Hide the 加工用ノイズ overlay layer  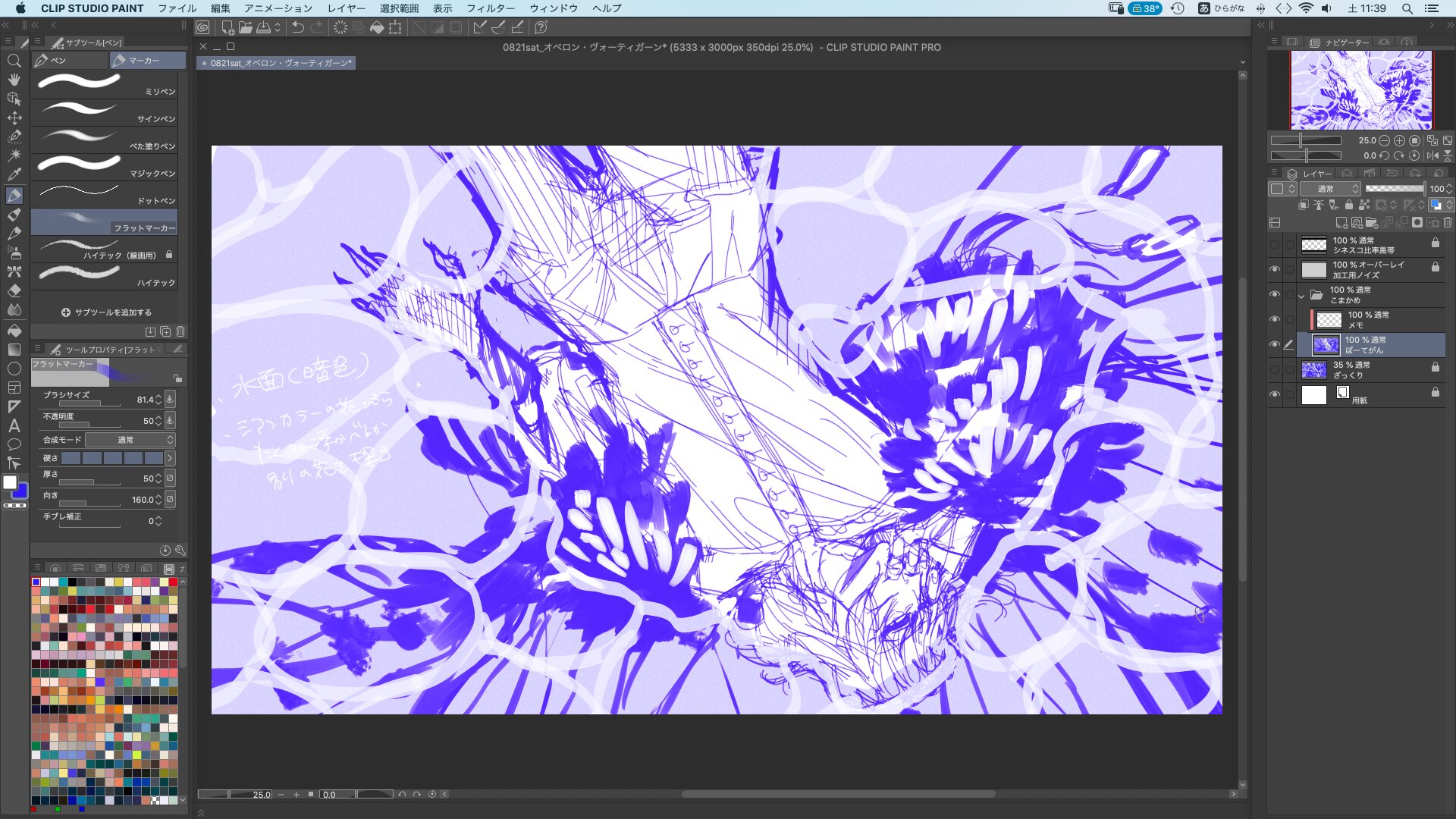point(1274,269)
